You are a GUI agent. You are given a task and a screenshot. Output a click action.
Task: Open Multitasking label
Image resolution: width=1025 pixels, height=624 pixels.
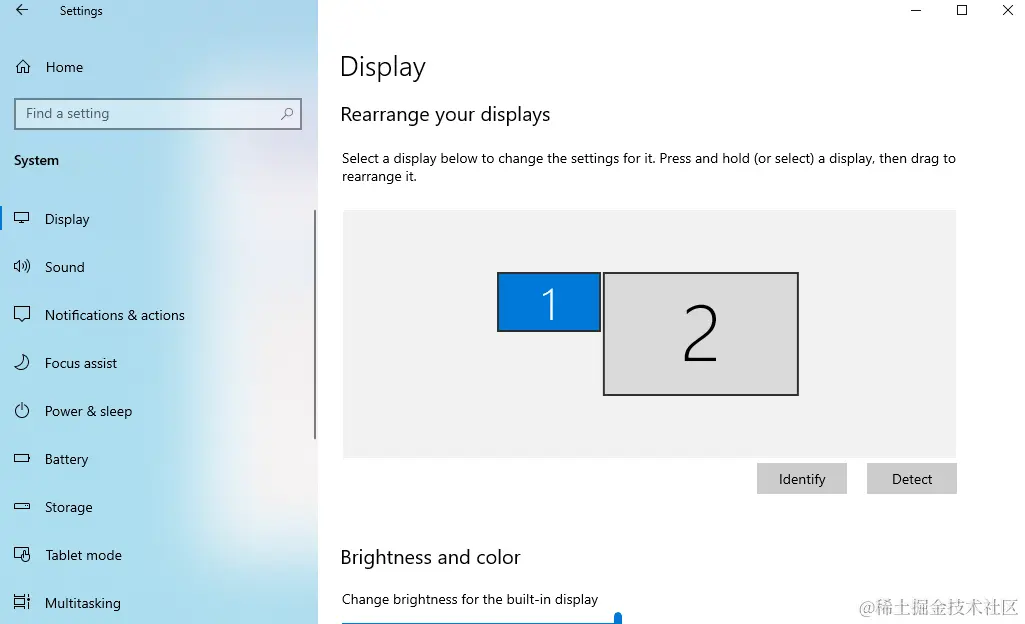point(82,603)
